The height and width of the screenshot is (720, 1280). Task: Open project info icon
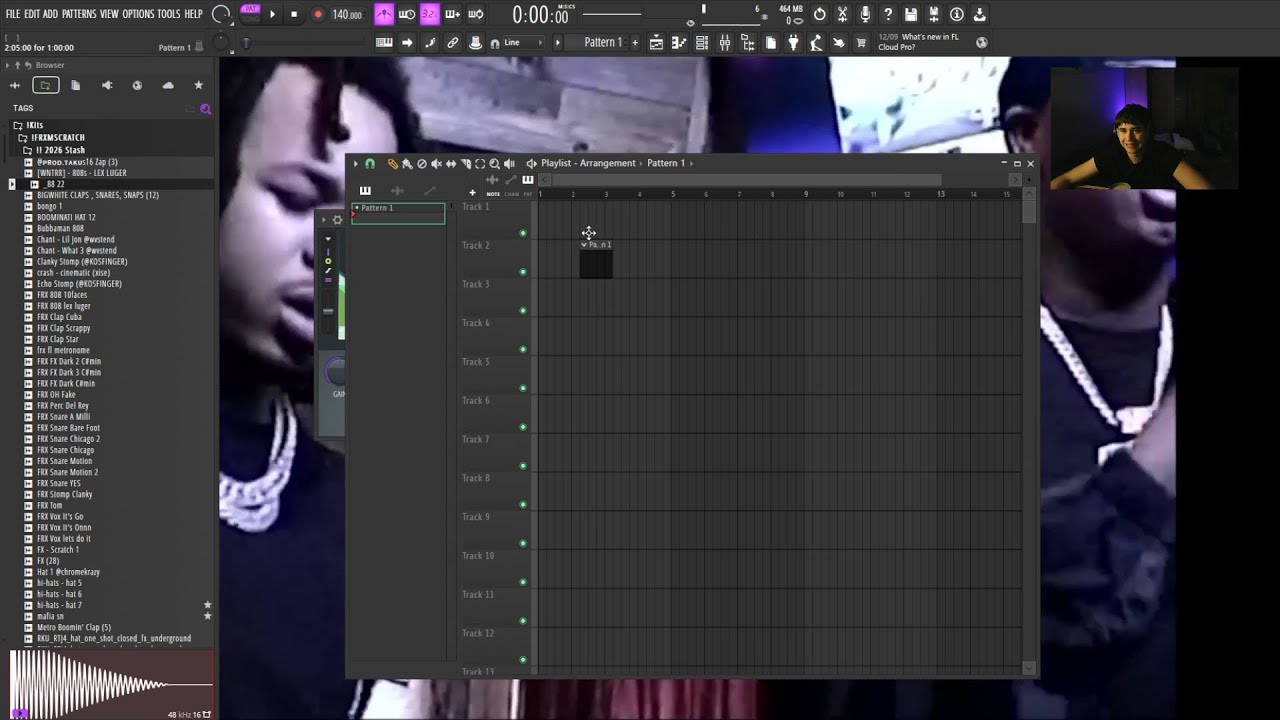pos(957,14)
